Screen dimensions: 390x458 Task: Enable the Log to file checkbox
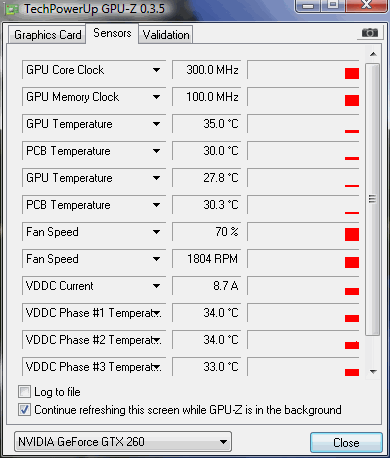coord(24,392)
